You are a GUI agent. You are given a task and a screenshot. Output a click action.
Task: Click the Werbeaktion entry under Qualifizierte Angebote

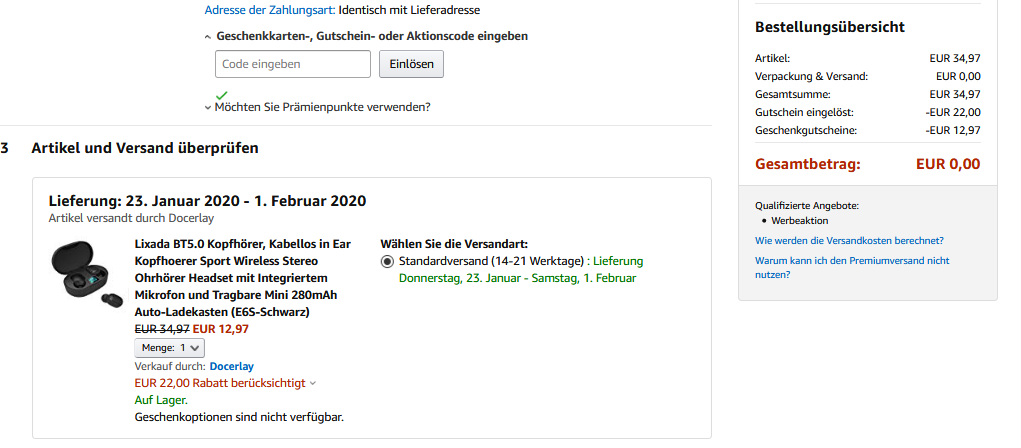point(800,220)
